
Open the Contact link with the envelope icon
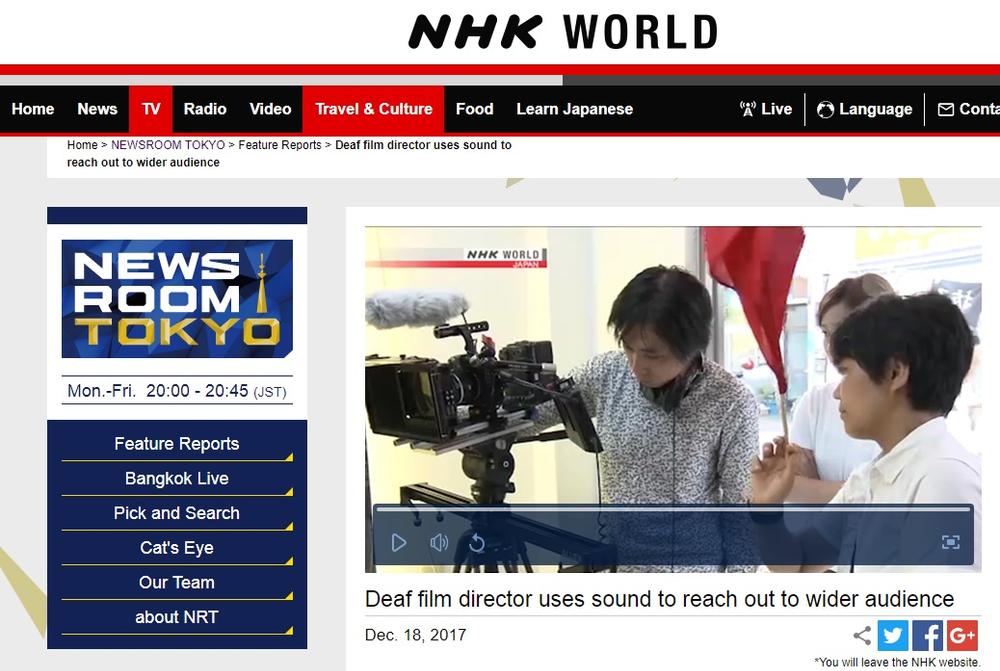click(x=968, y=109)
